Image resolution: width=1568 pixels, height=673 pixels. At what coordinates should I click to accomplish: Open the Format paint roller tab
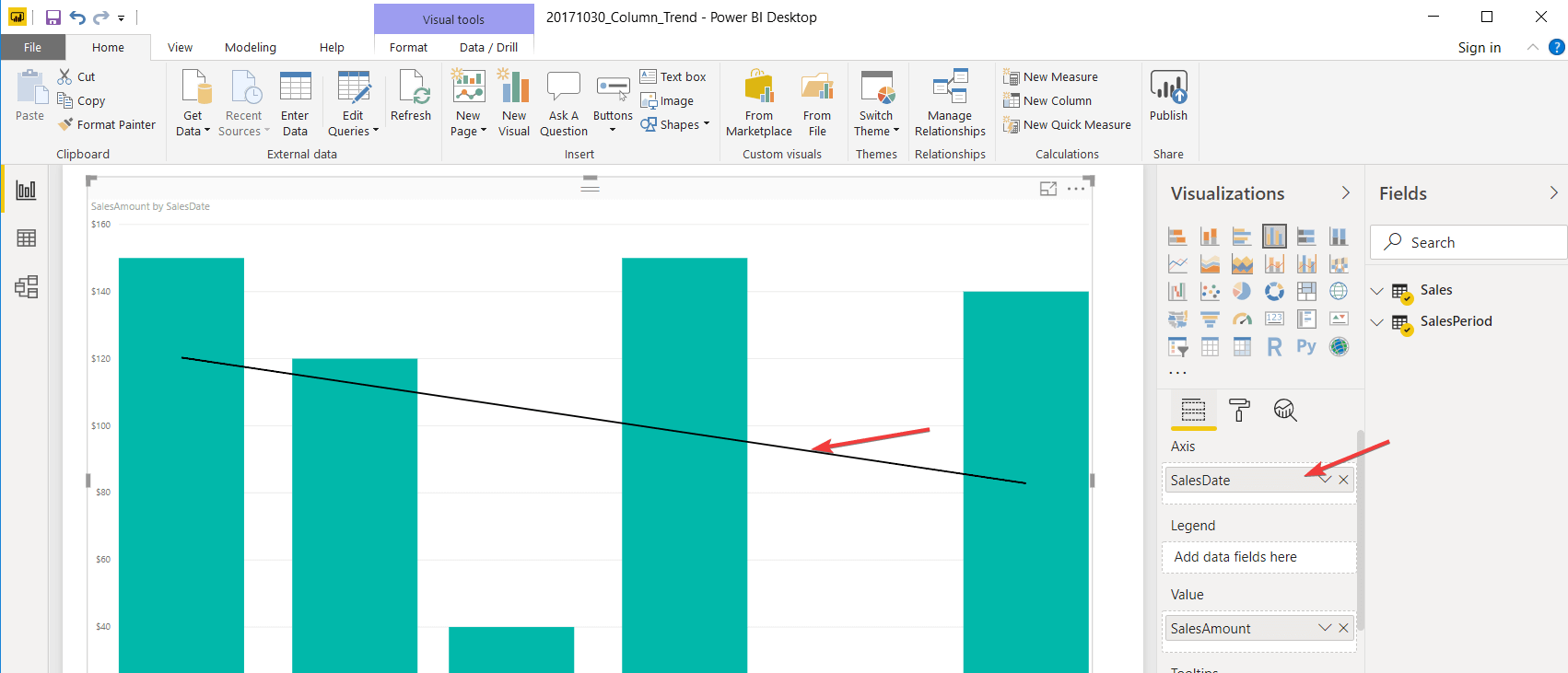coord(1239,411)
